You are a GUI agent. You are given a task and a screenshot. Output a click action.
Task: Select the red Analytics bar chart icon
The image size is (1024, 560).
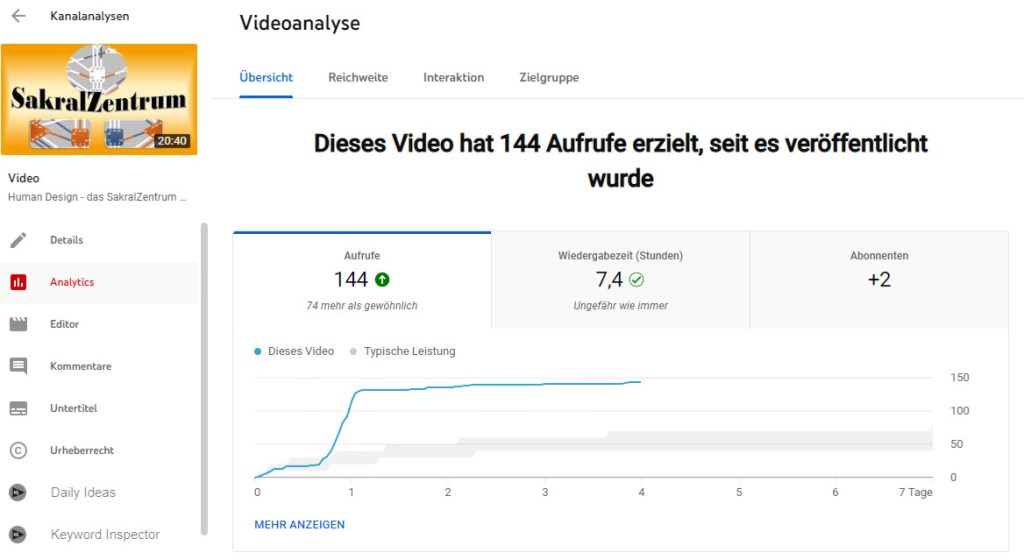[x=18, y=282]
